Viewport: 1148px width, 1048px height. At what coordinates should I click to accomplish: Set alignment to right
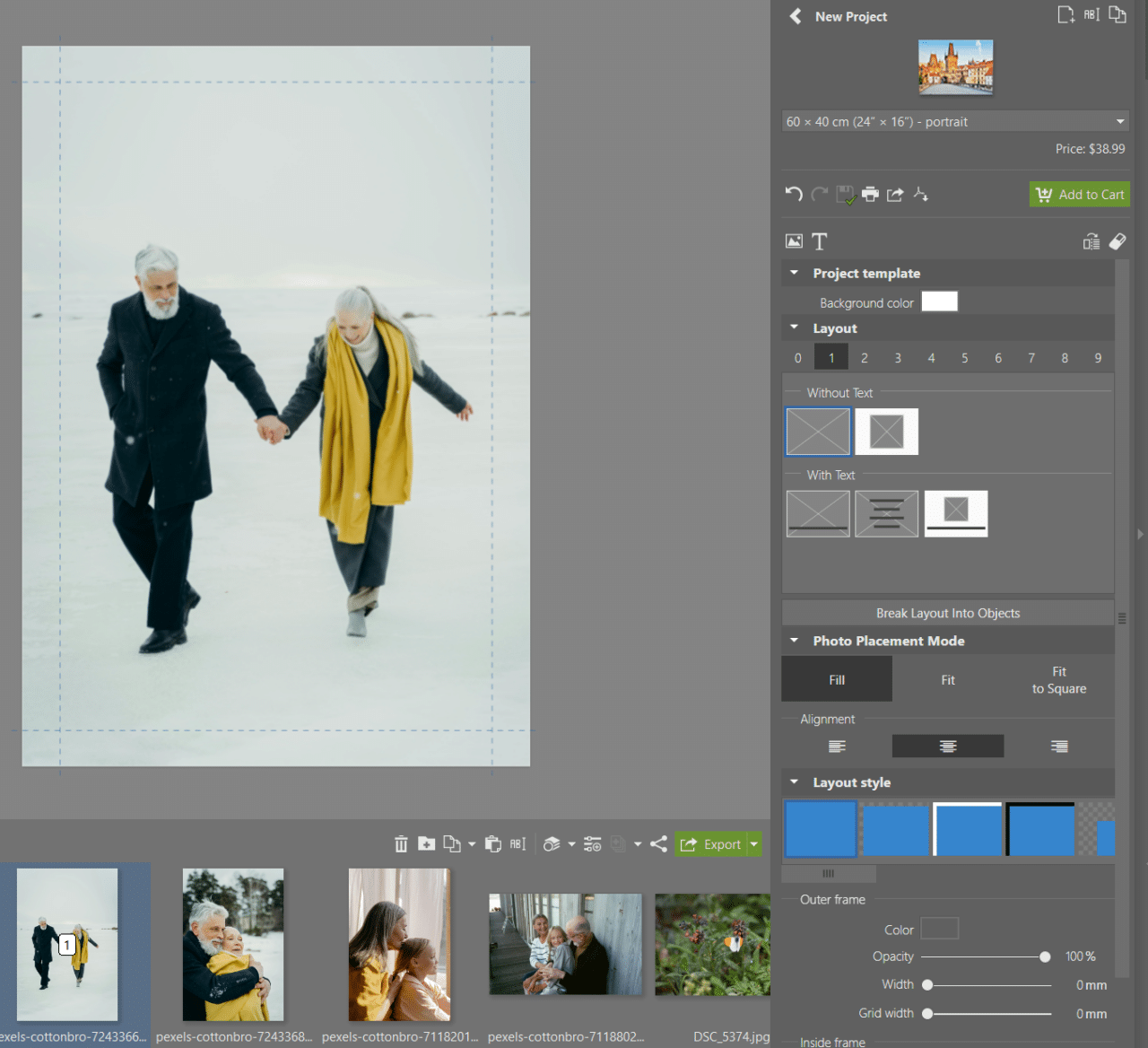[1059, 746]
